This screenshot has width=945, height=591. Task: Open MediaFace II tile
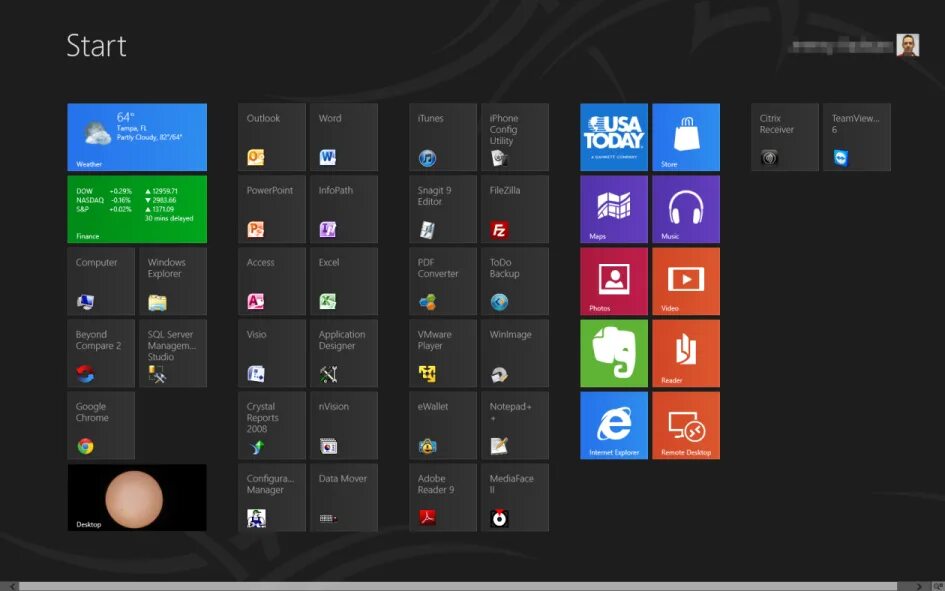(x=515, y=498)
